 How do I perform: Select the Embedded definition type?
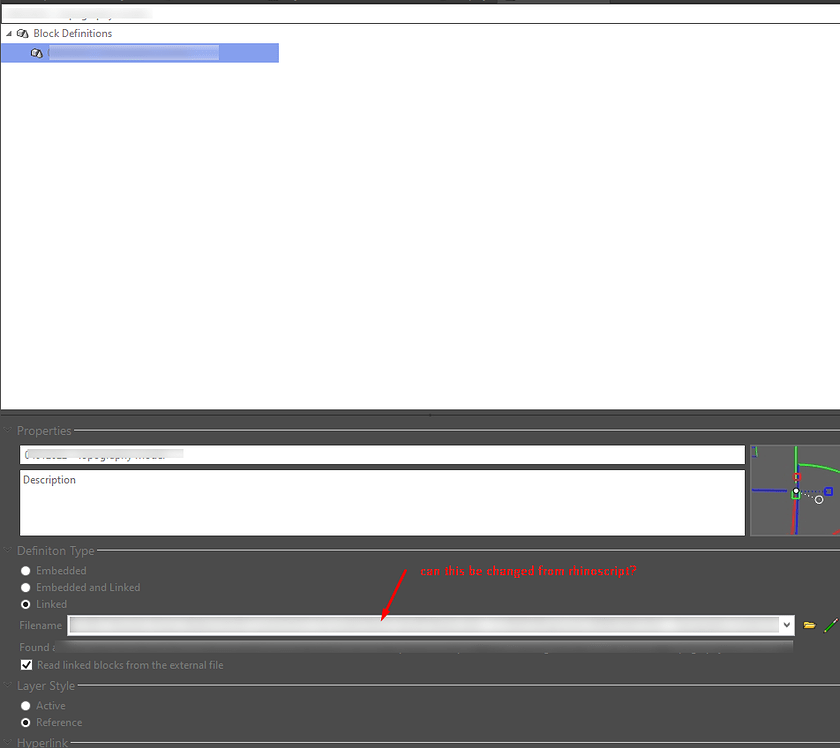click(25, 570)
